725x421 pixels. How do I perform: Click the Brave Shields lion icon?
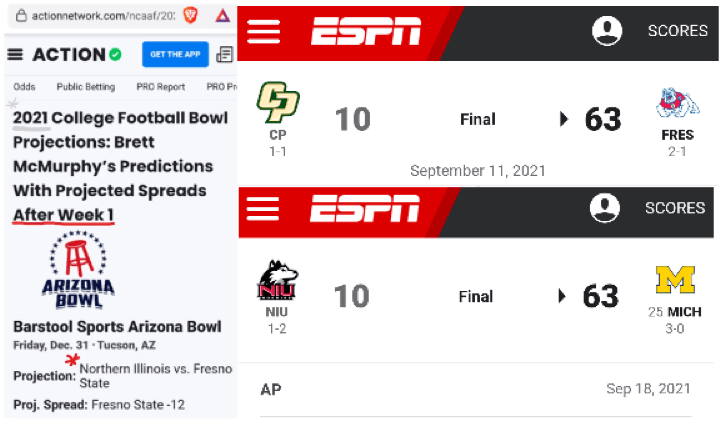pyautogui.click(x=190, y=16)
